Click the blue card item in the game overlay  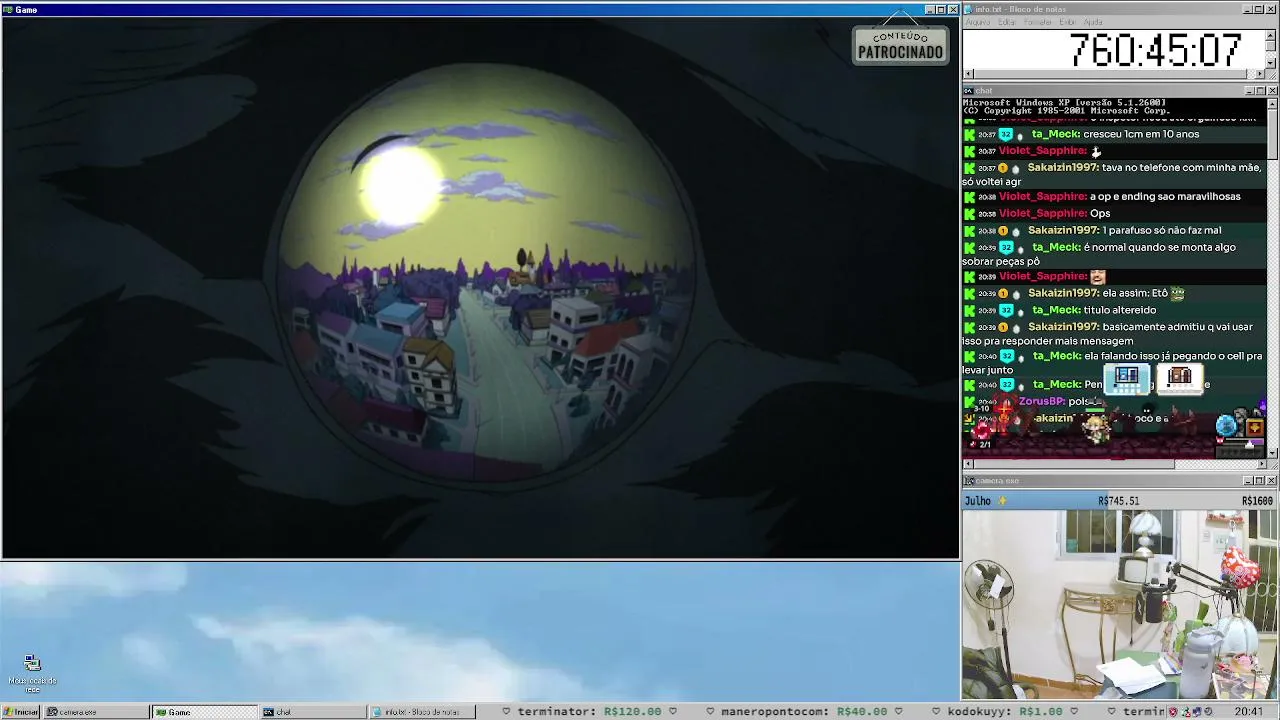[1127, 378]
